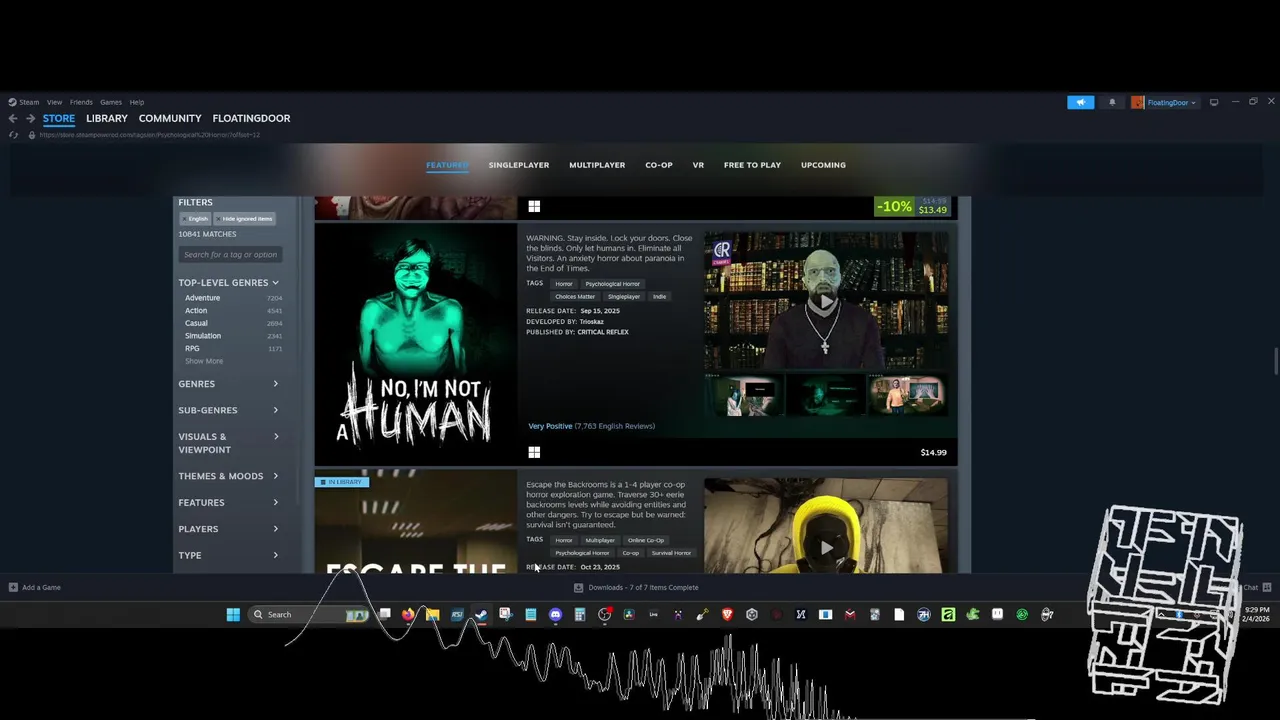Screen dimensions: 1280x720
Task: Switch to Big Picture mode icon
Action: coord(1214,102)
